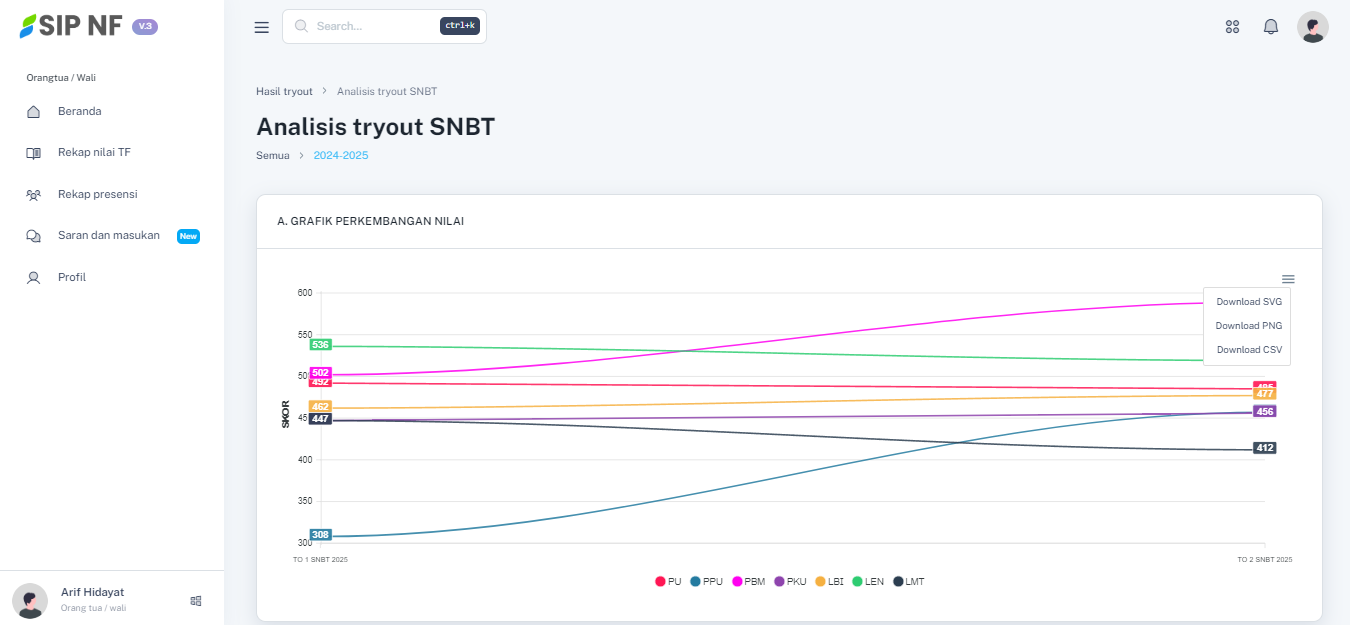The width and height of the screenshot is (1350, 625).
Task: Click the user avatar in top bar
Action: pos(1312,27)
